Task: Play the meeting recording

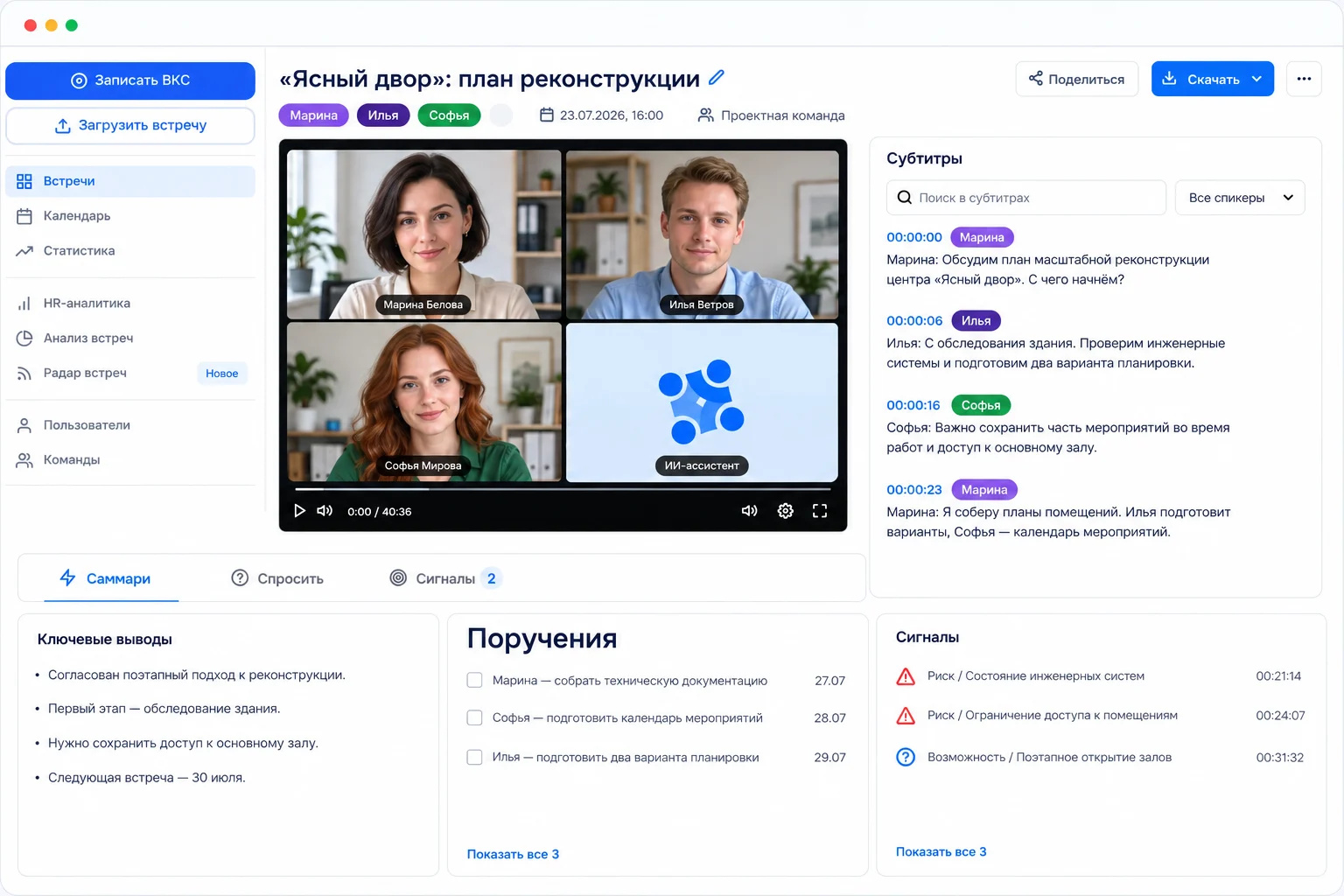Action: [x=299, y=511]
